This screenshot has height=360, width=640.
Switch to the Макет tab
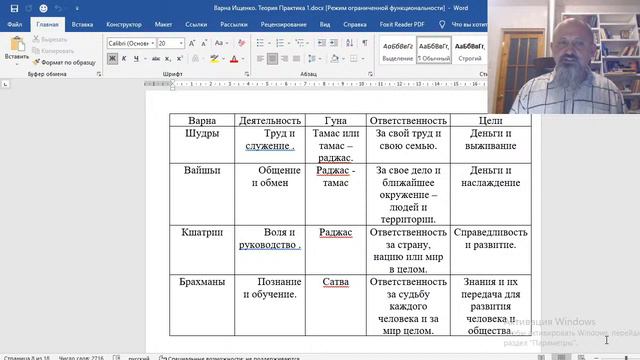click(x=163, y=24)
